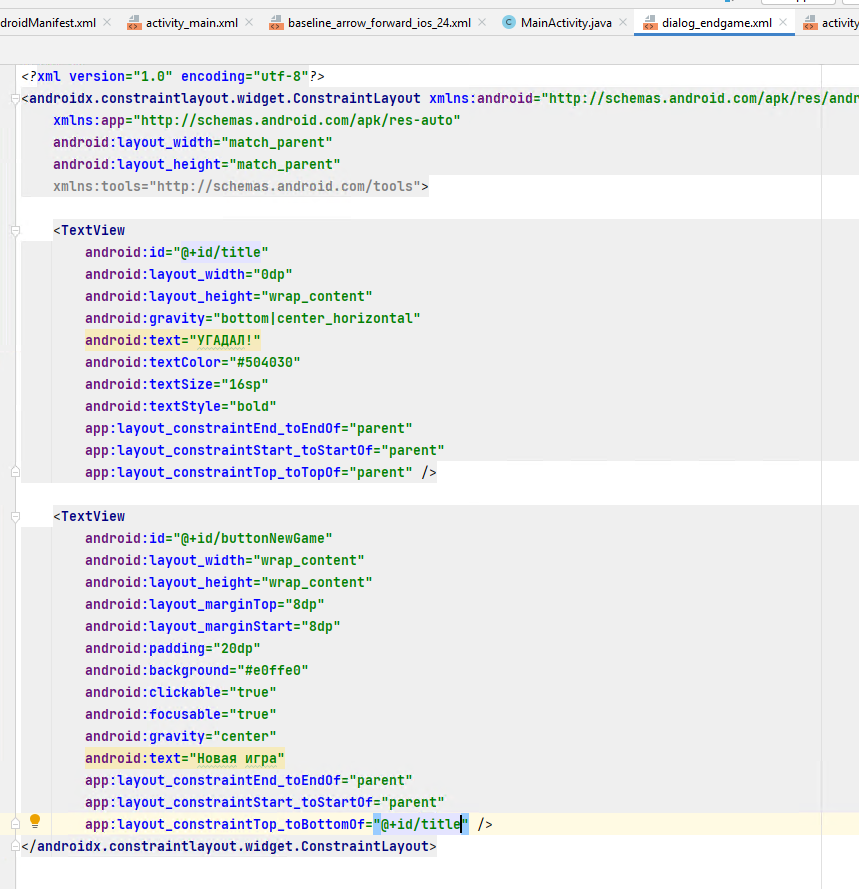Image resolution: width=859 pixels, height=889 pixels.
Task: Click the android:clickable="true" attribute
Action: [180, 692]
